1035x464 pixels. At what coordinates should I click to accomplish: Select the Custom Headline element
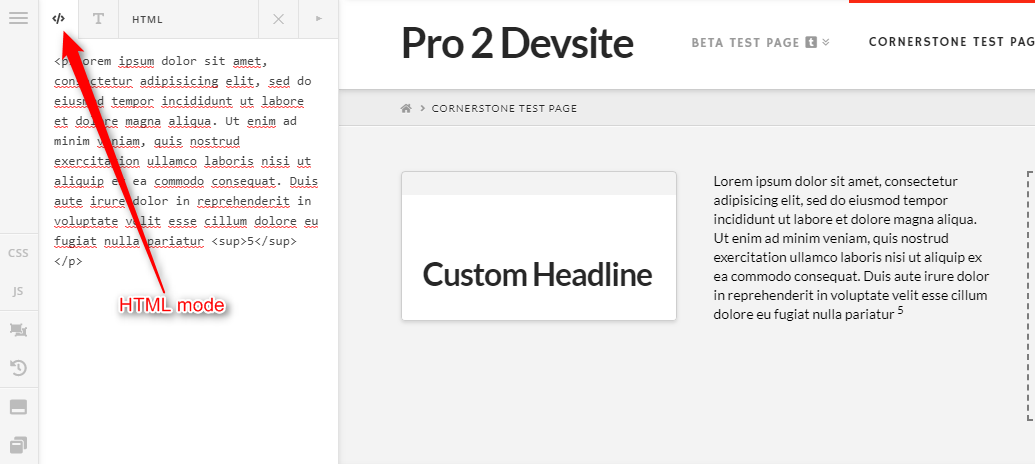point(538,274)
